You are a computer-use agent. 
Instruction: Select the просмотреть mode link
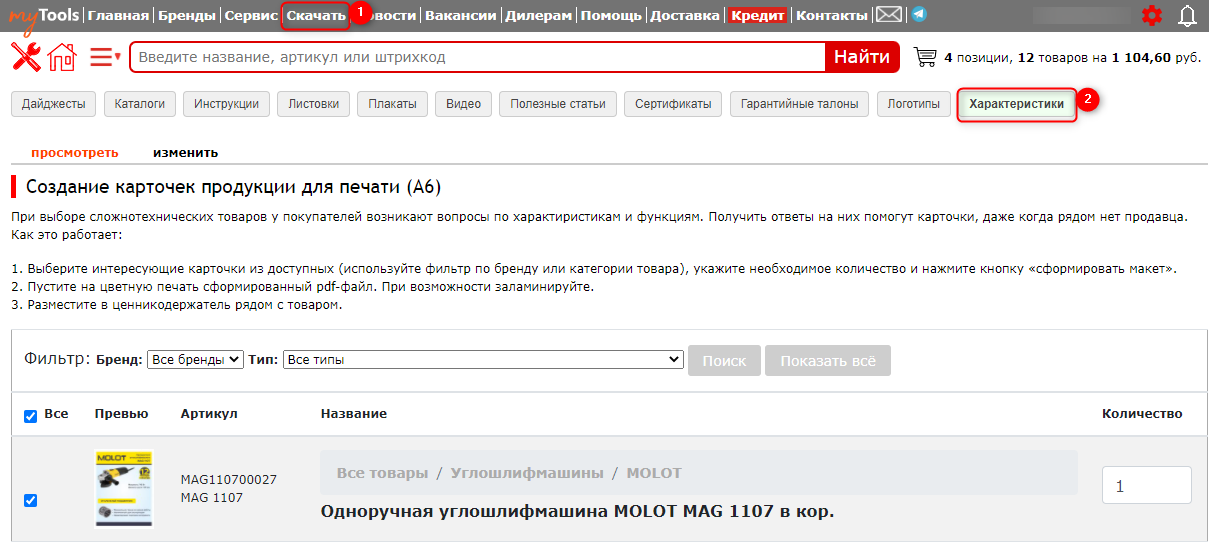coord(75,153)
